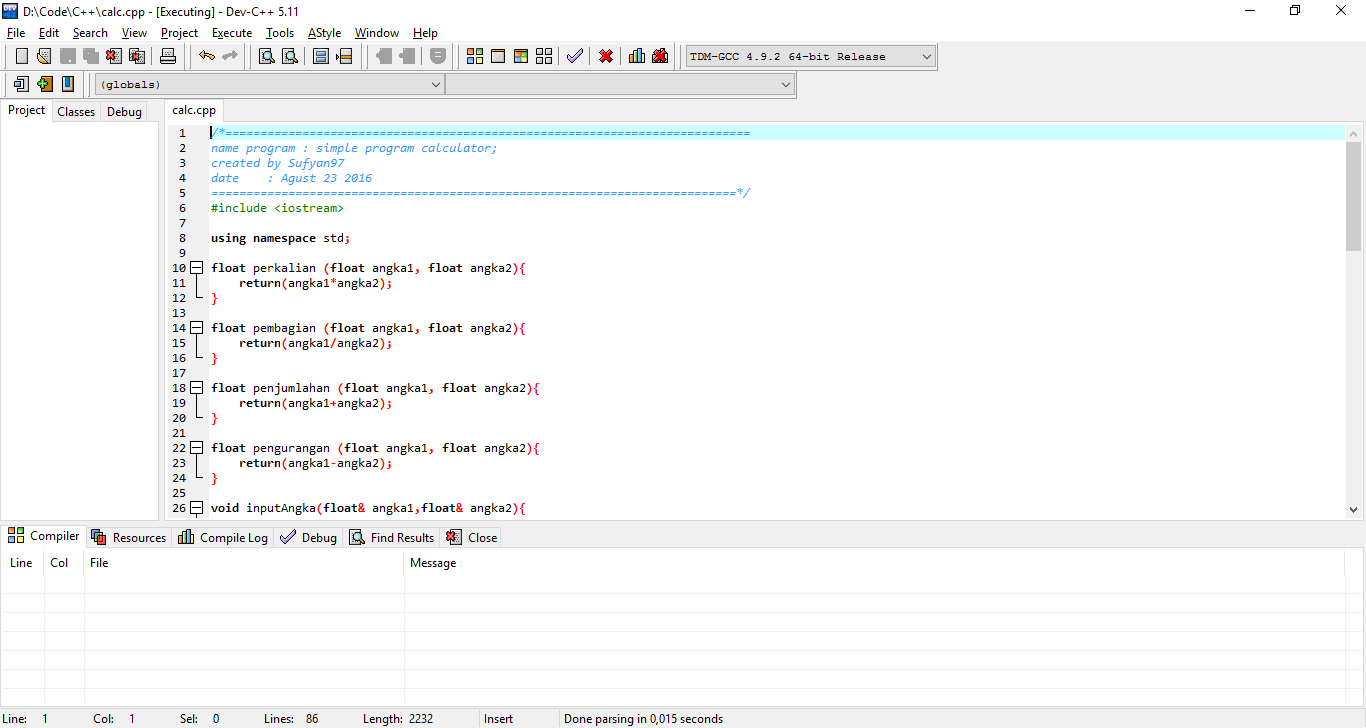Collapse the perkalian function fold at line 10
This screenshot has width=1366, height=728.
click(197, 268)
